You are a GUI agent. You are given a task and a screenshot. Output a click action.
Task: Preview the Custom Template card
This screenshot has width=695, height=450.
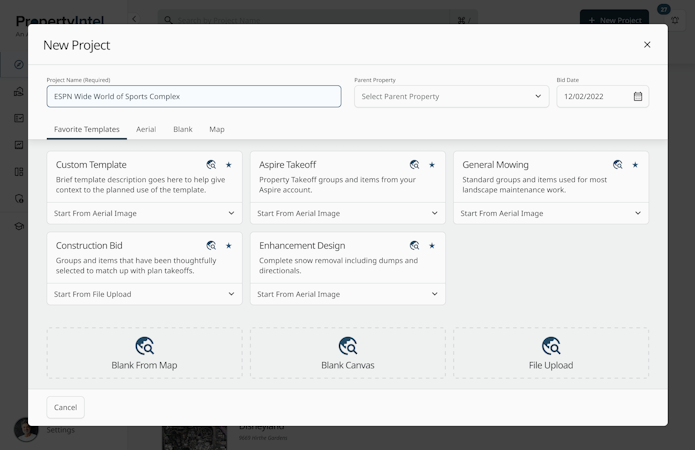(x=211, y=165)
